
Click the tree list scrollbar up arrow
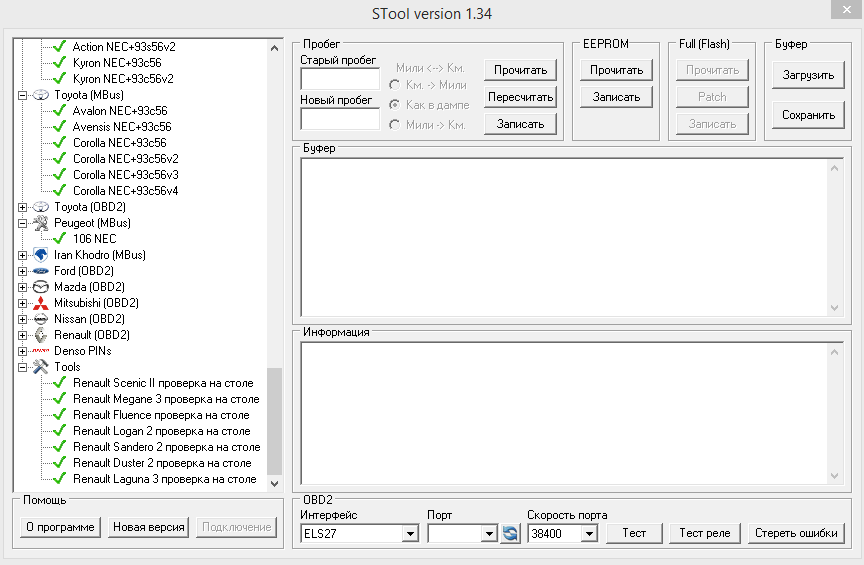click(x=274, y=48)
